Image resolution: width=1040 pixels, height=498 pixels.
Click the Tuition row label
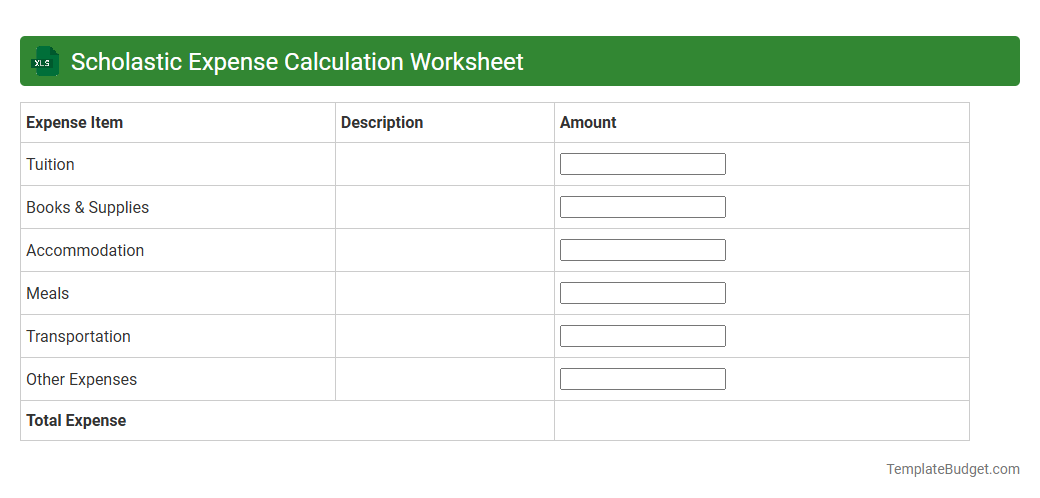click(50, 164)
